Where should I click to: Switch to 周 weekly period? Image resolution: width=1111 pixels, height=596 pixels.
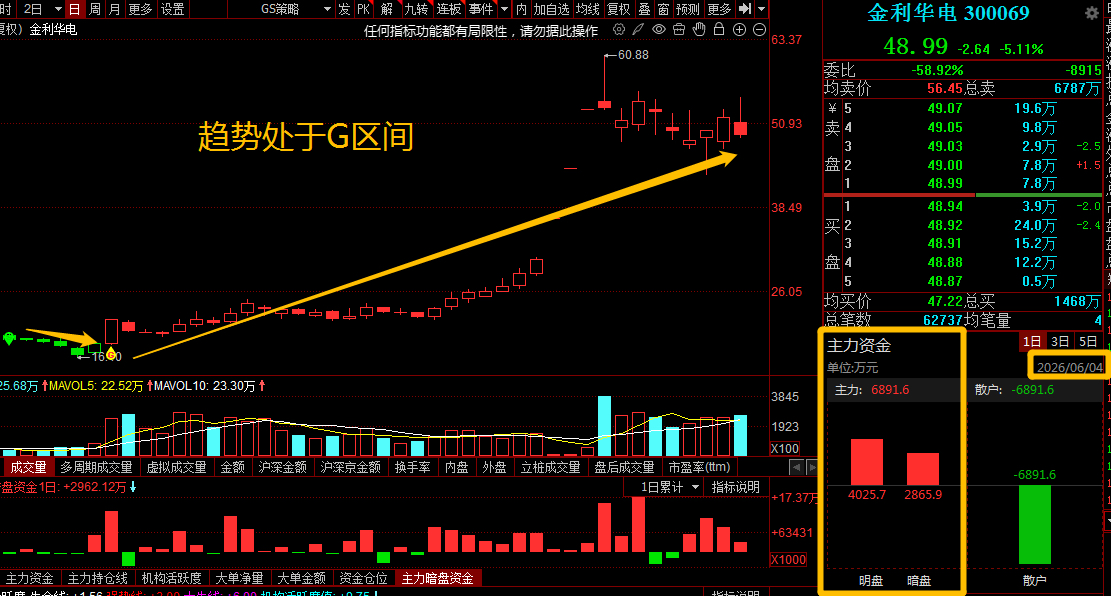[x=95, y=9]
